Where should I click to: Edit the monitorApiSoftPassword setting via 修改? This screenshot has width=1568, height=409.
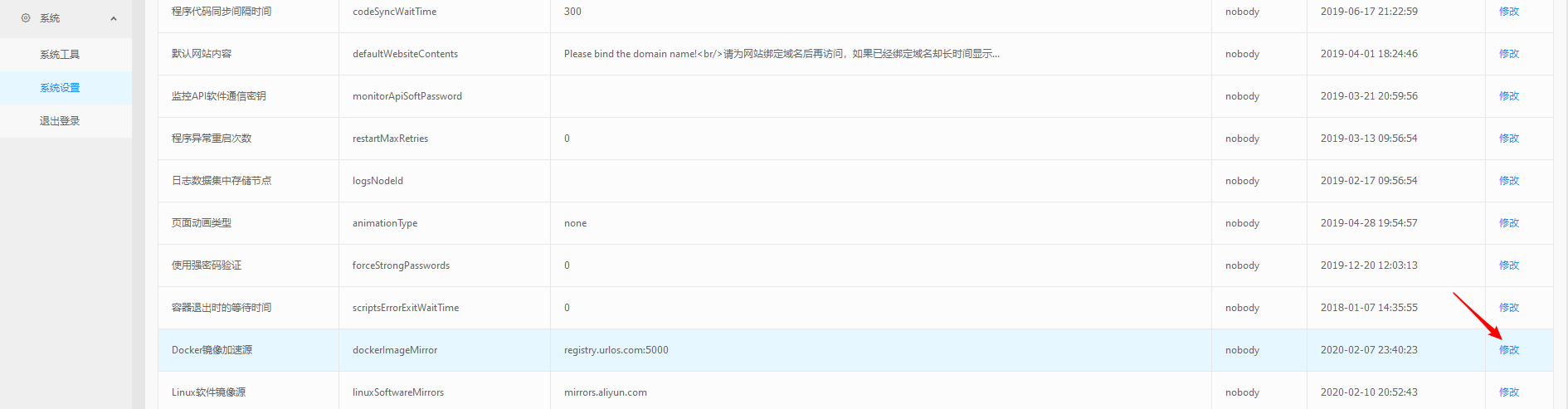[1508, 96]
